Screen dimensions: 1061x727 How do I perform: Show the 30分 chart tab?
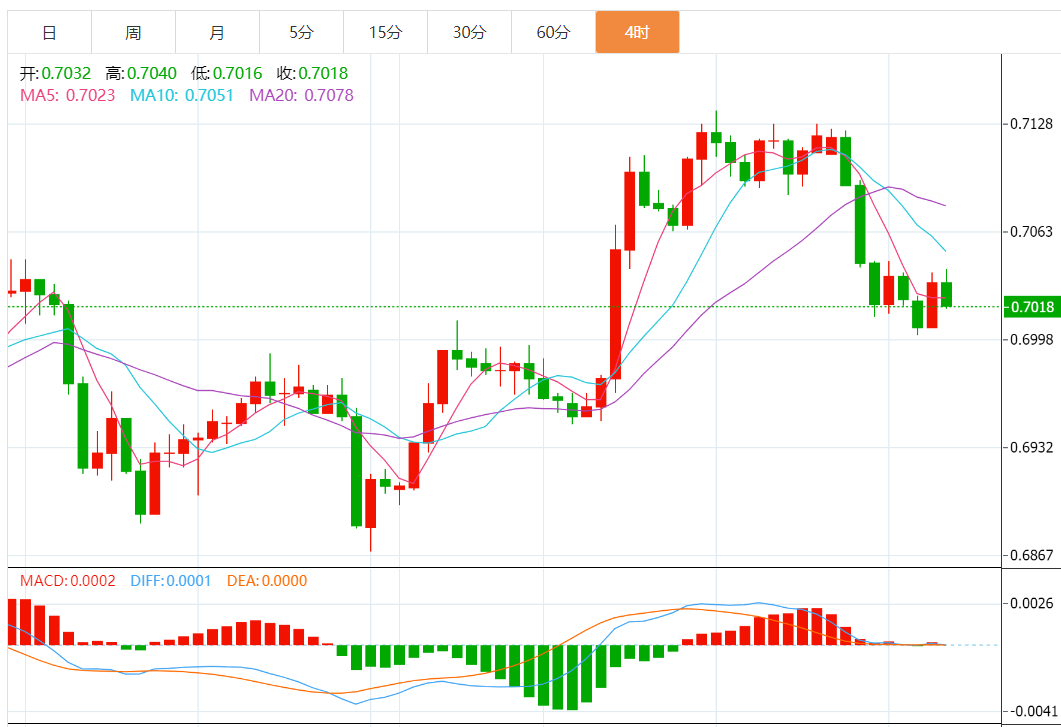(469, 32)
